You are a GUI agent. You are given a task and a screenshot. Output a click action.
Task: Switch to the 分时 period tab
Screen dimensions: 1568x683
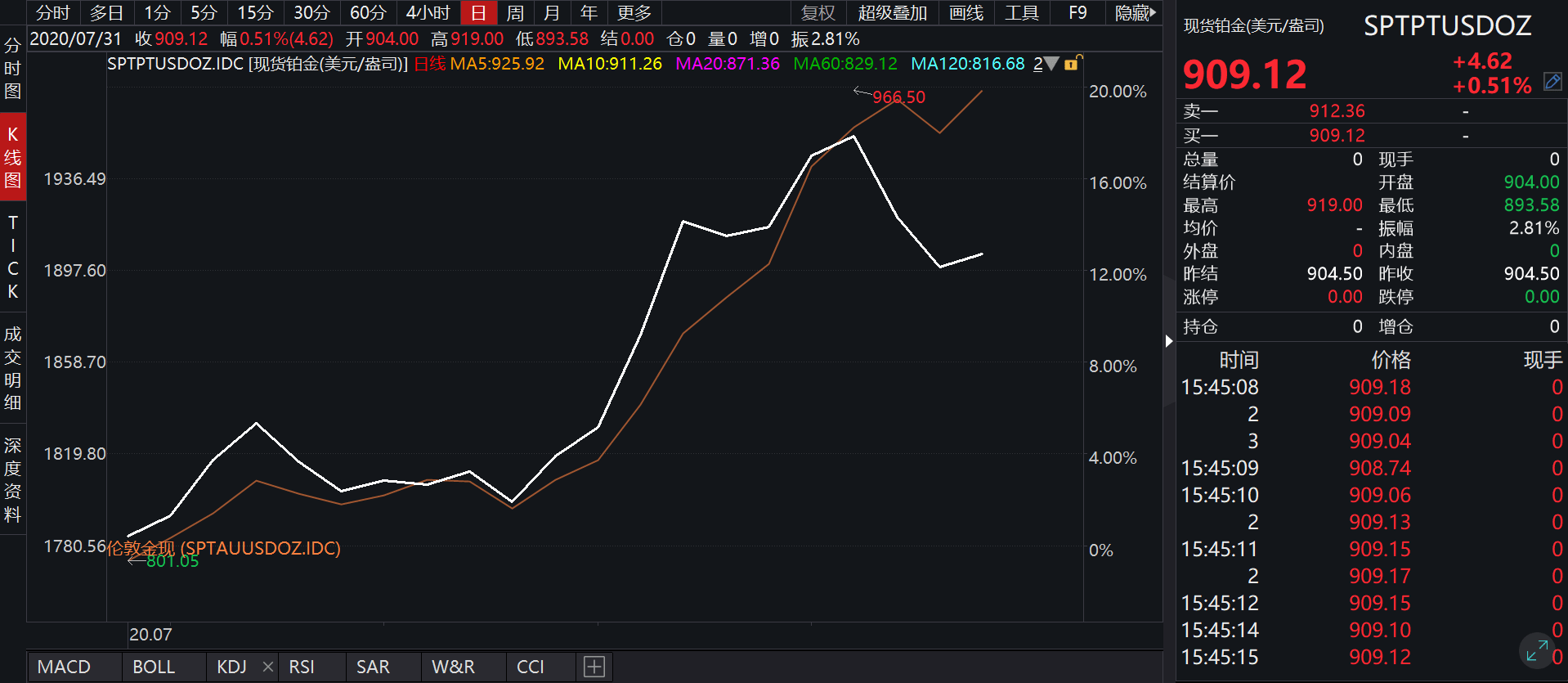(x=53, y=13)
